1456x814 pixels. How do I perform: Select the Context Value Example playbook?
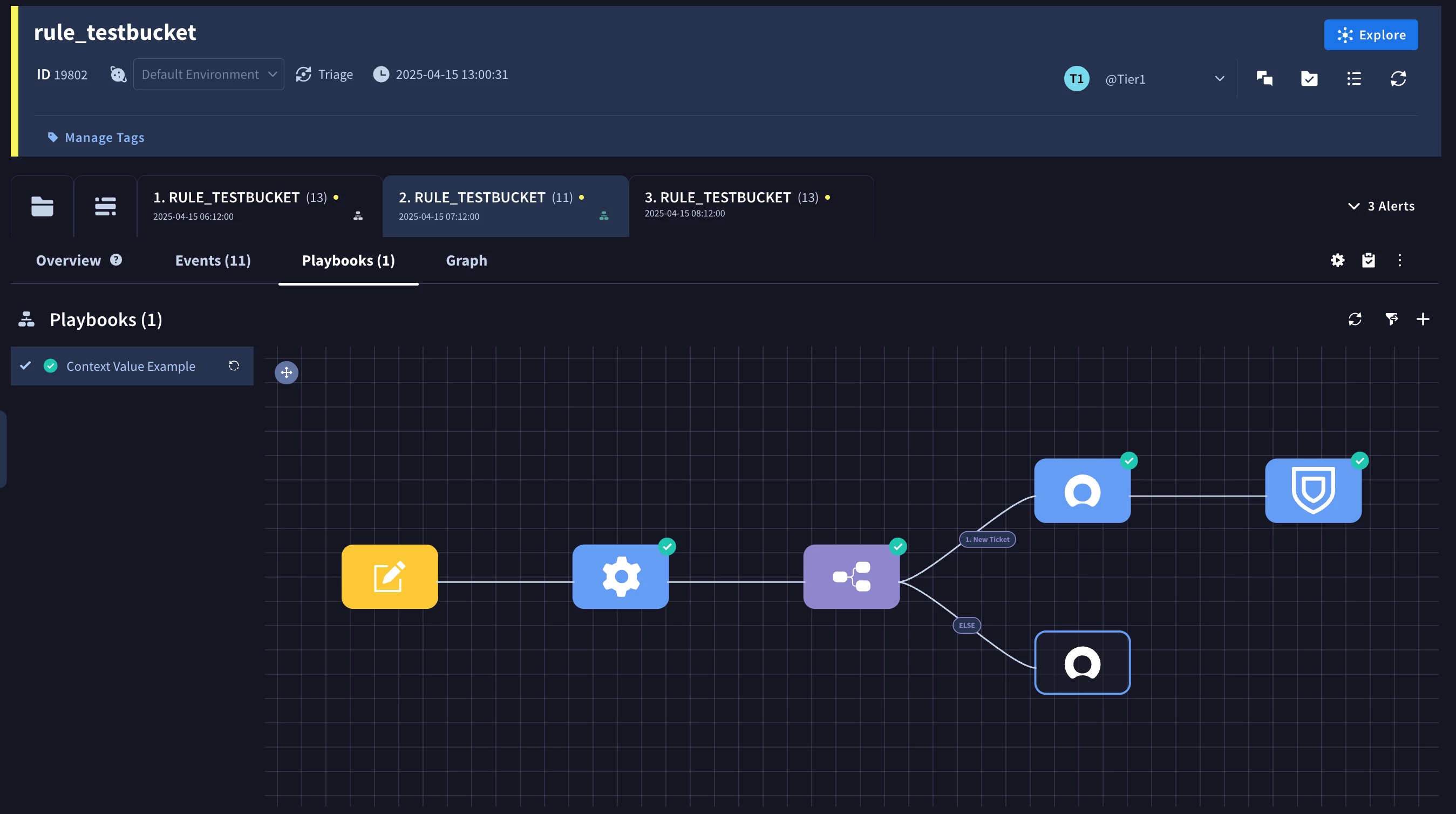pyautogui.click(x=131, y=367)
